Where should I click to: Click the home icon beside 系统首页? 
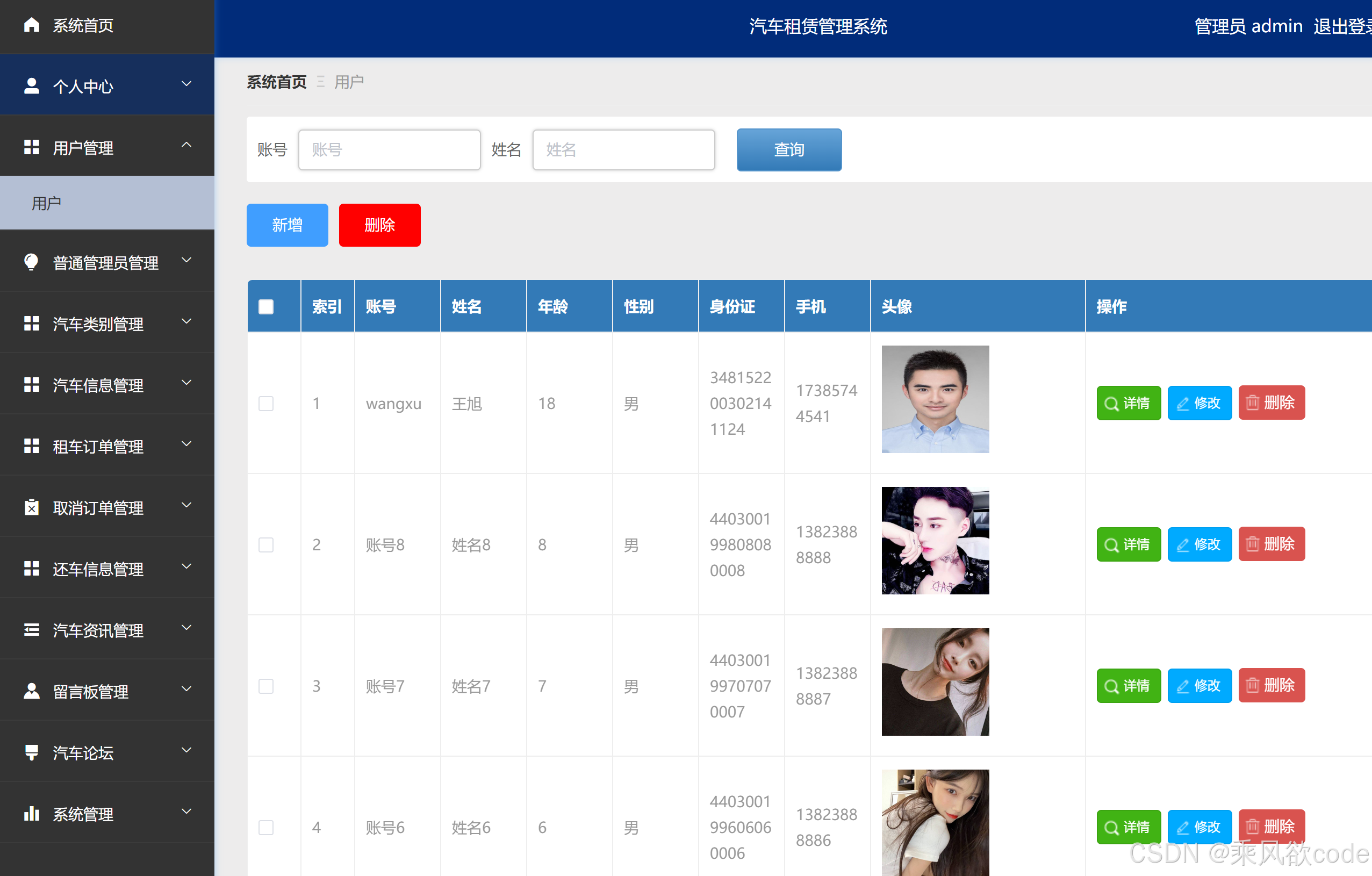tap(31, 25)
